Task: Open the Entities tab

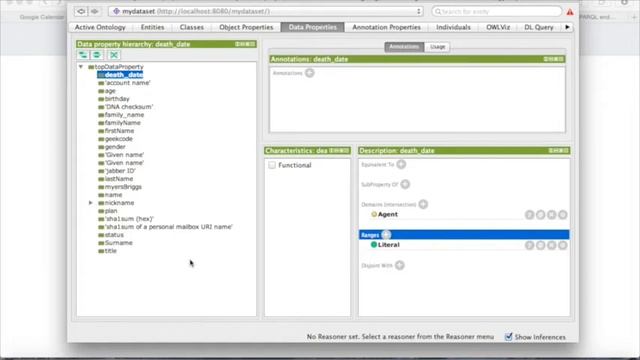Action: [152, 27]
